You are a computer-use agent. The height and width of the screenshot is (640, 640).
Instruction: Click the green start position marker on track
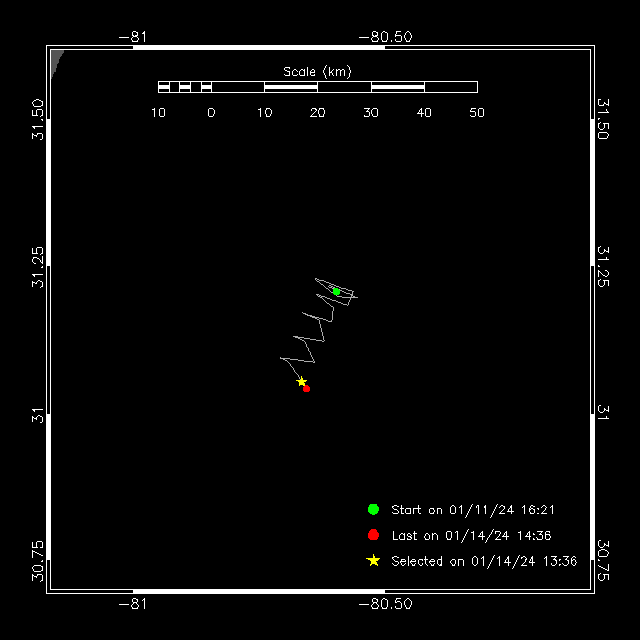(x=336, y=291)
